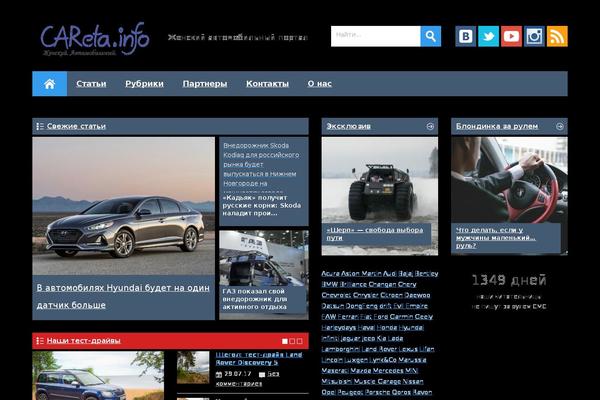Open the VK social page icon
Image resolution: width=600 pixels, height=400 pixels.
click(x=466, y=36)
